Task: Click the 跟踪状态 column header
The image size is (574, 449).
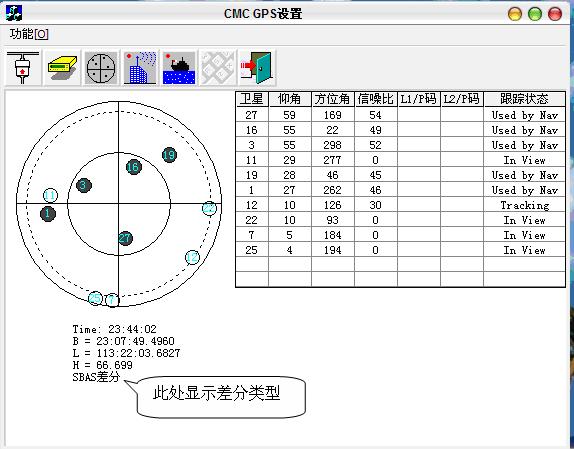Action: pos(524,99)
